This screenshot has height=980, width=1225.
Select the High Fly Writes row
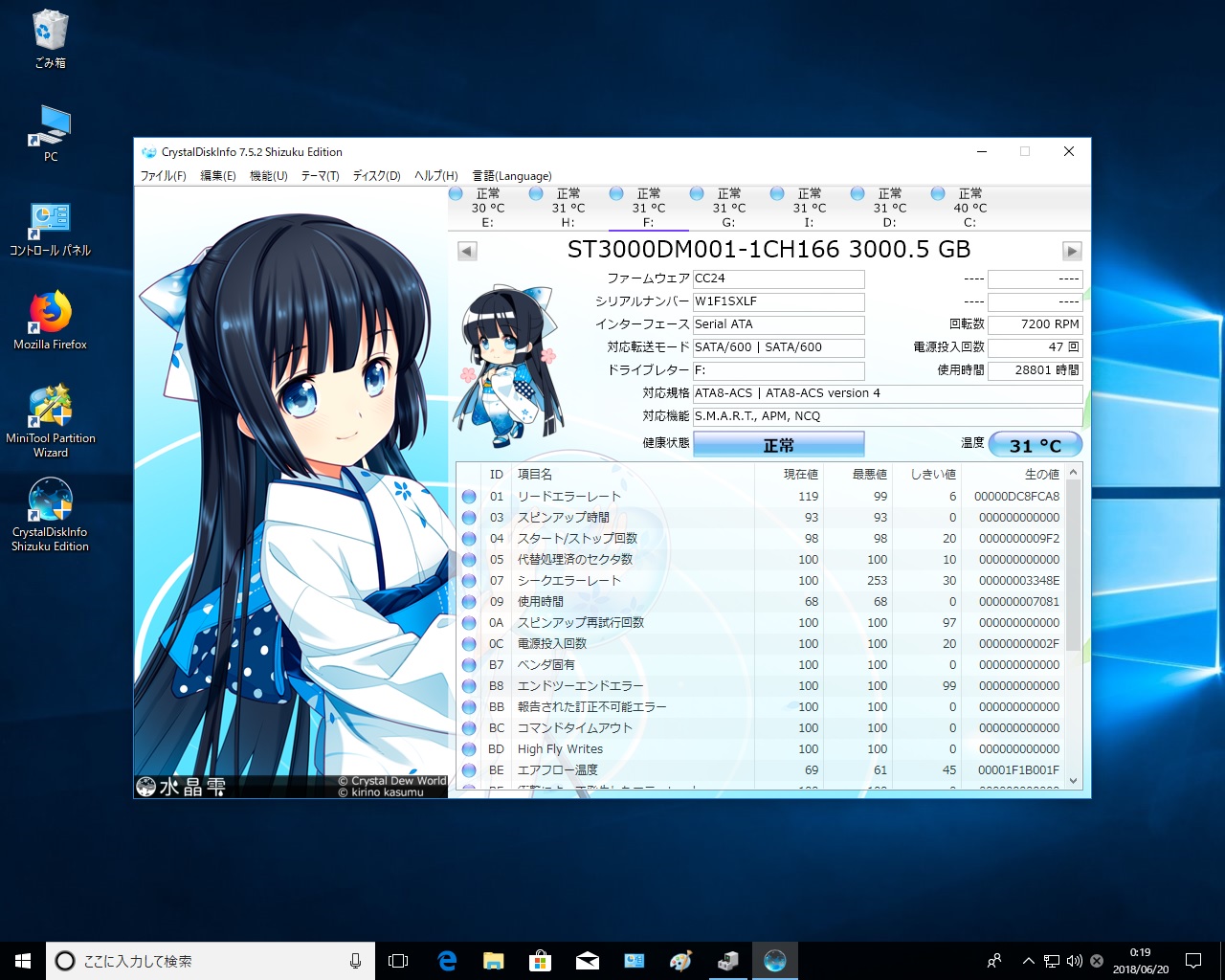click(x=761, y=749)
